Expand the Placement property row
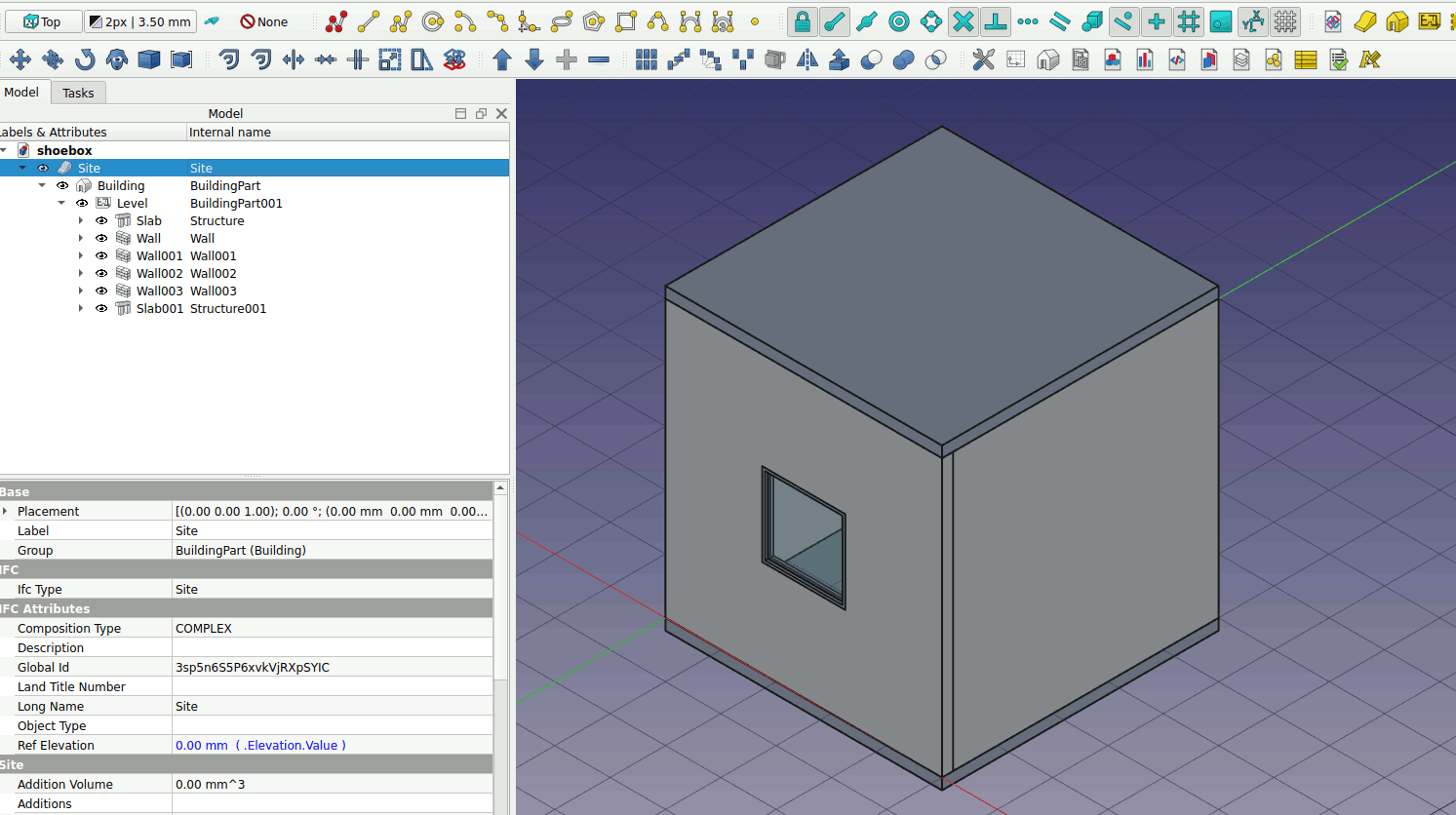The image size is (1456, 815). (6, 512)
